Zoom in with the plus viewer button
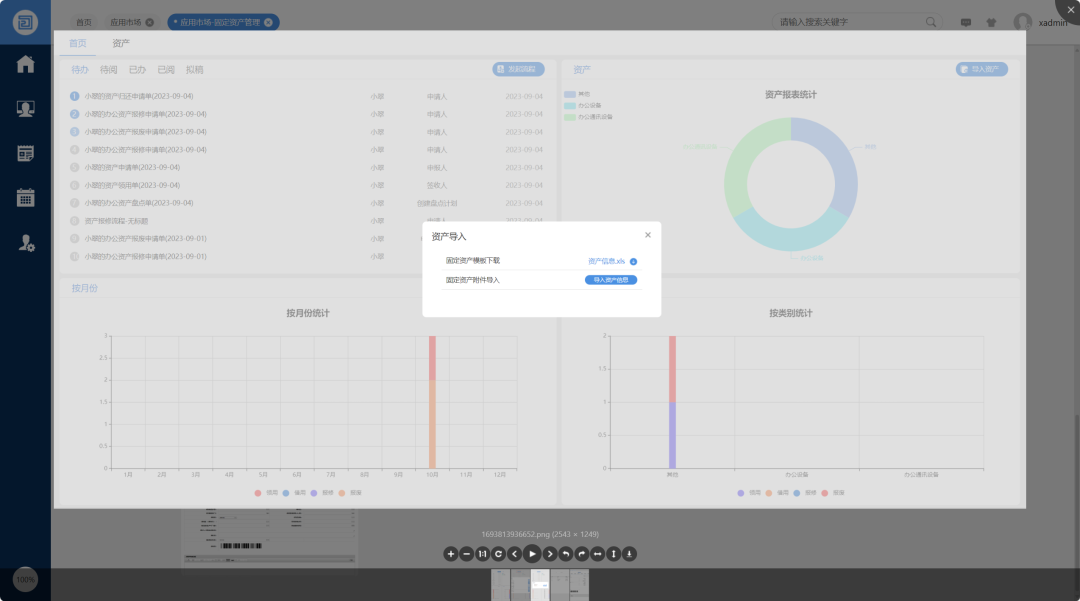Image resolution: width=1080 pixels, height=601 pixels. pyautogui.click(x=450, y=553)
